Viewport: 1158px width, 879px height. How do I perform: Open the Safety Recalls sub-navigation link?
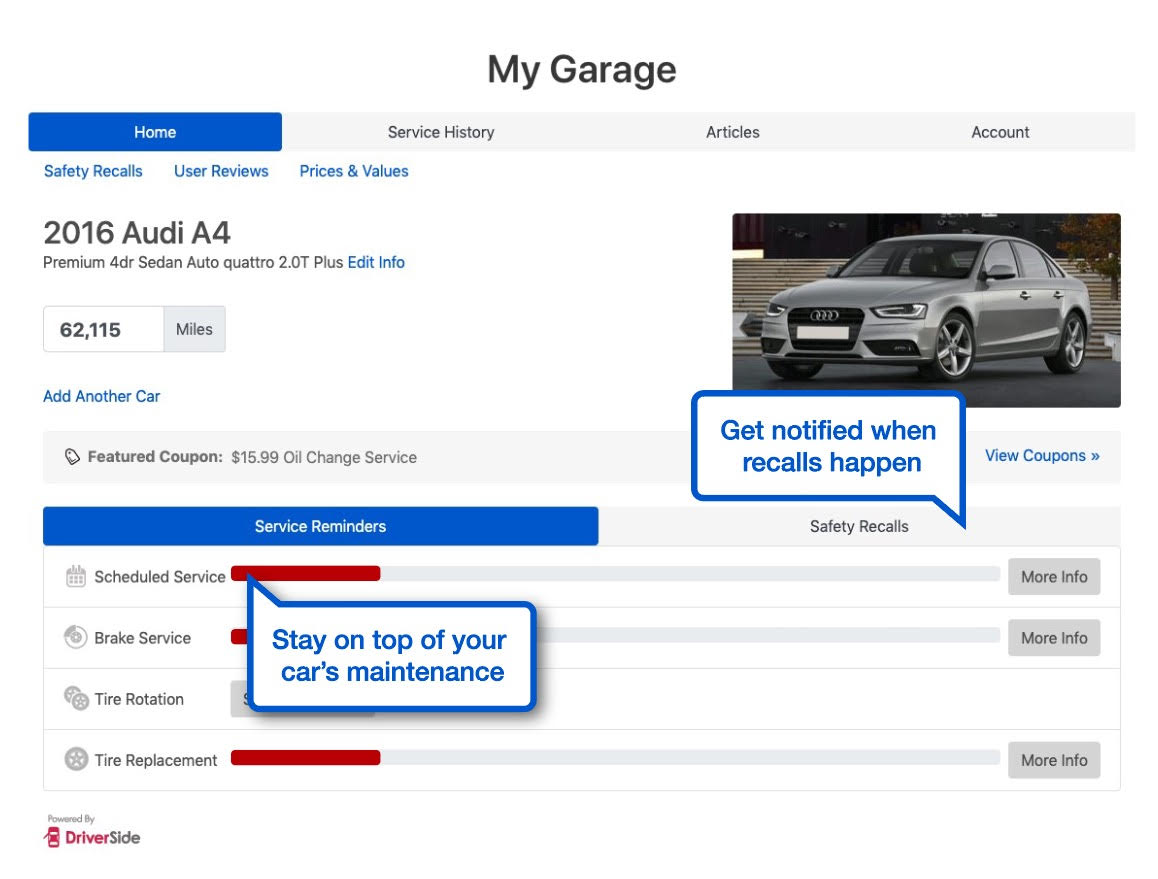[x=93, y=171]
